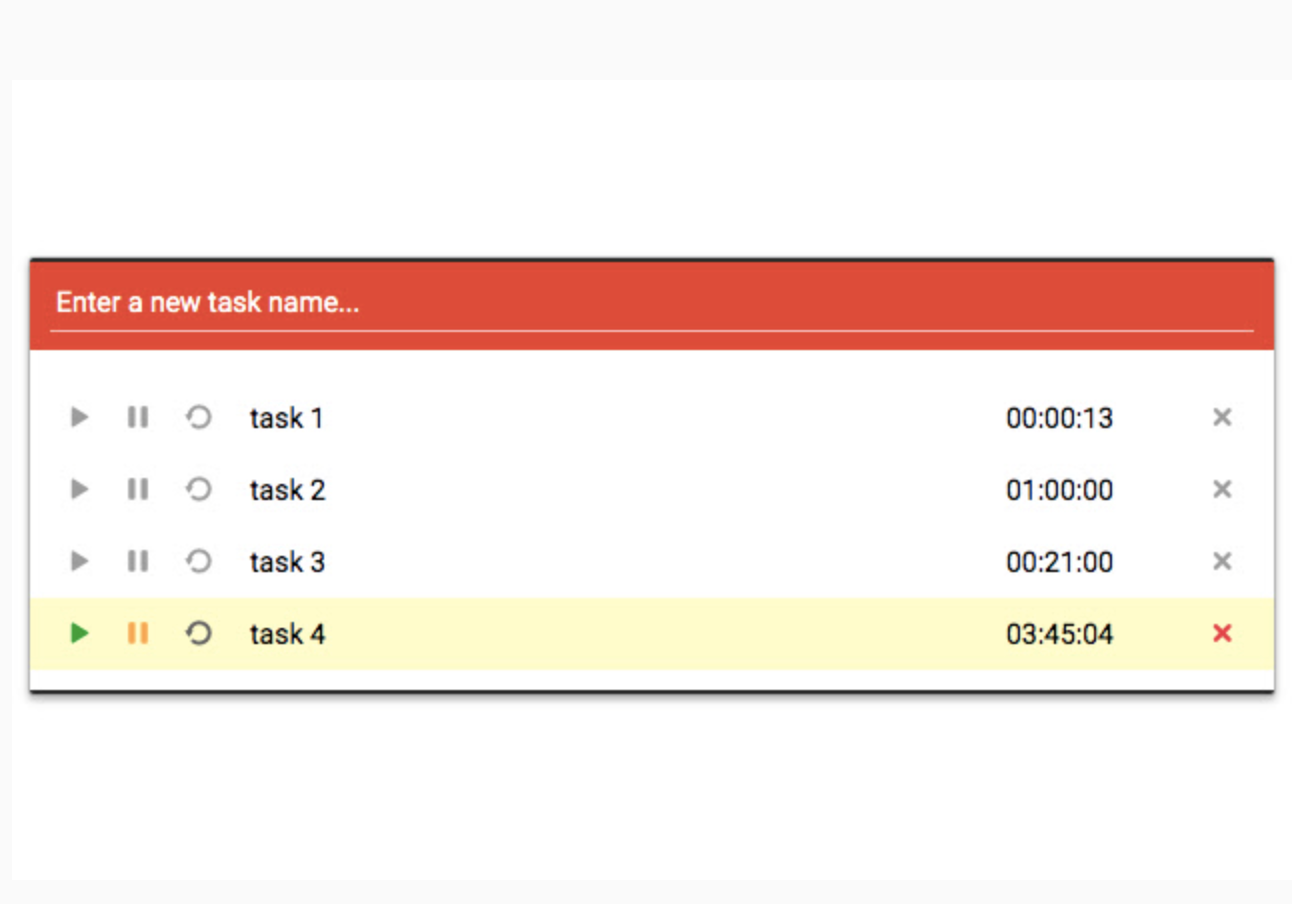Start timing task 3
Viewport: 1292px width, 904px height.
click(x=79, y=561)
